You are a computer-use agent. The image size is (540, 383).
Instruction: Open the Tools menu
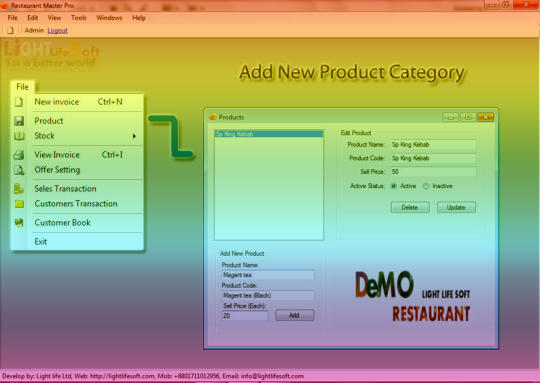pyautogui.click(x=79, y=18)
